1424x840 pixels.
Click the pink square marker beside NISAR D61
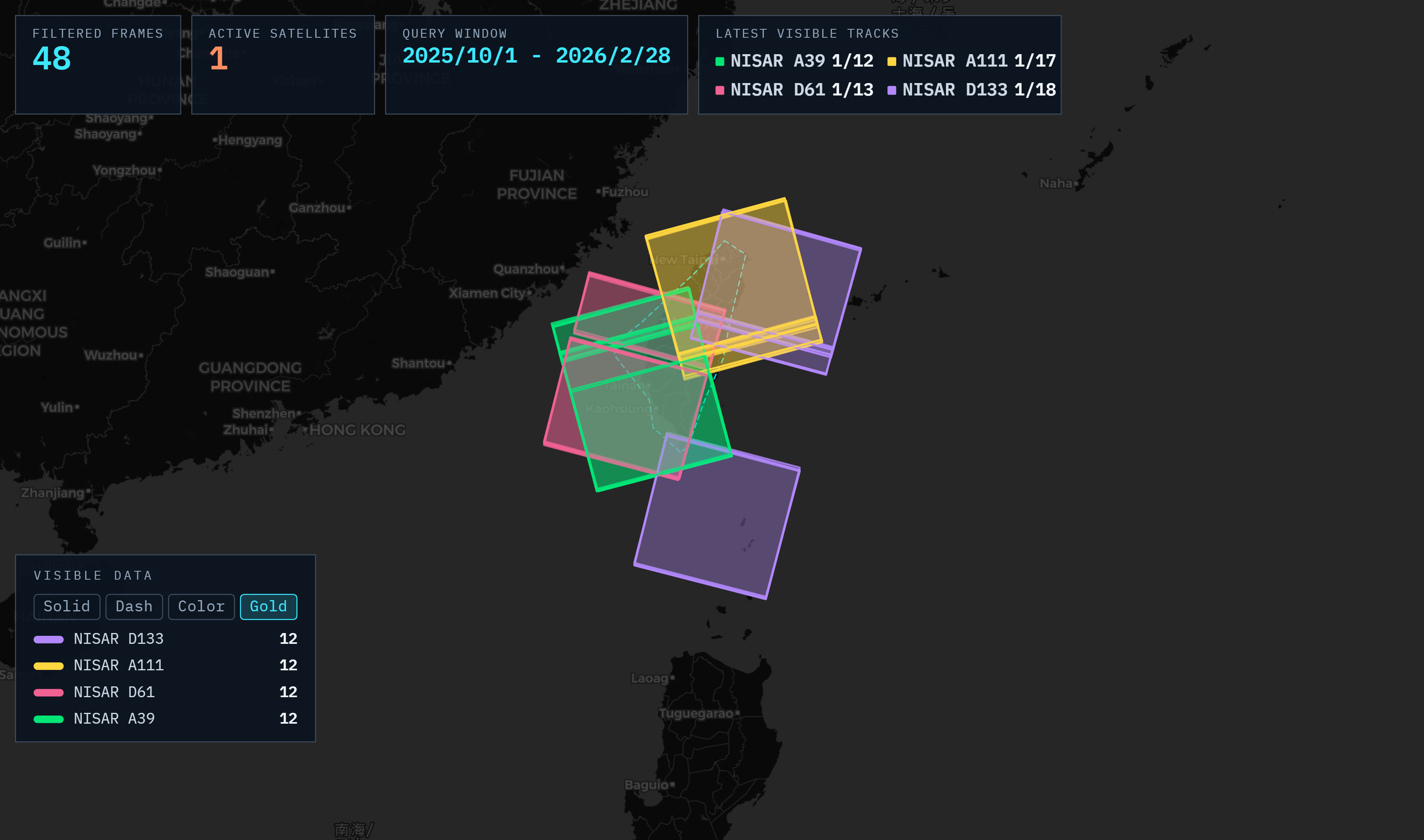click(x=720, y=90)
